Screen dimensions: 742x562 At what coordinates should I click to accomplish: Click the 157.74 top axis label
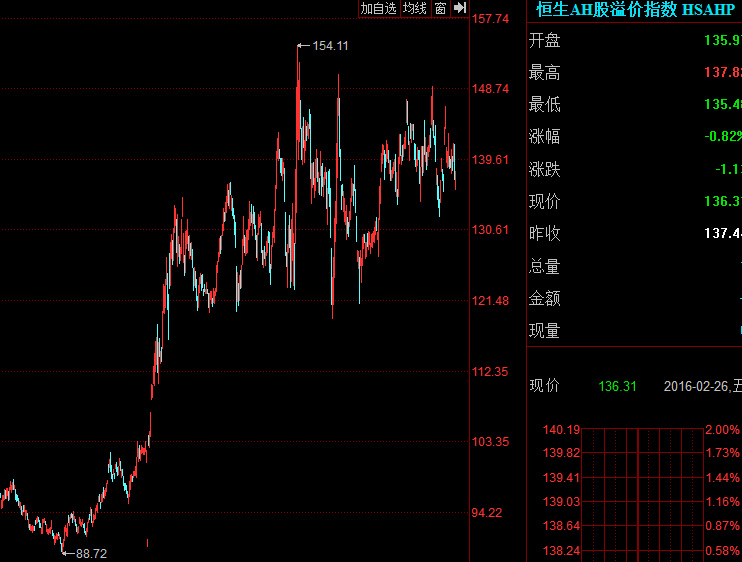pyautogui.click(x=492, y=18)
